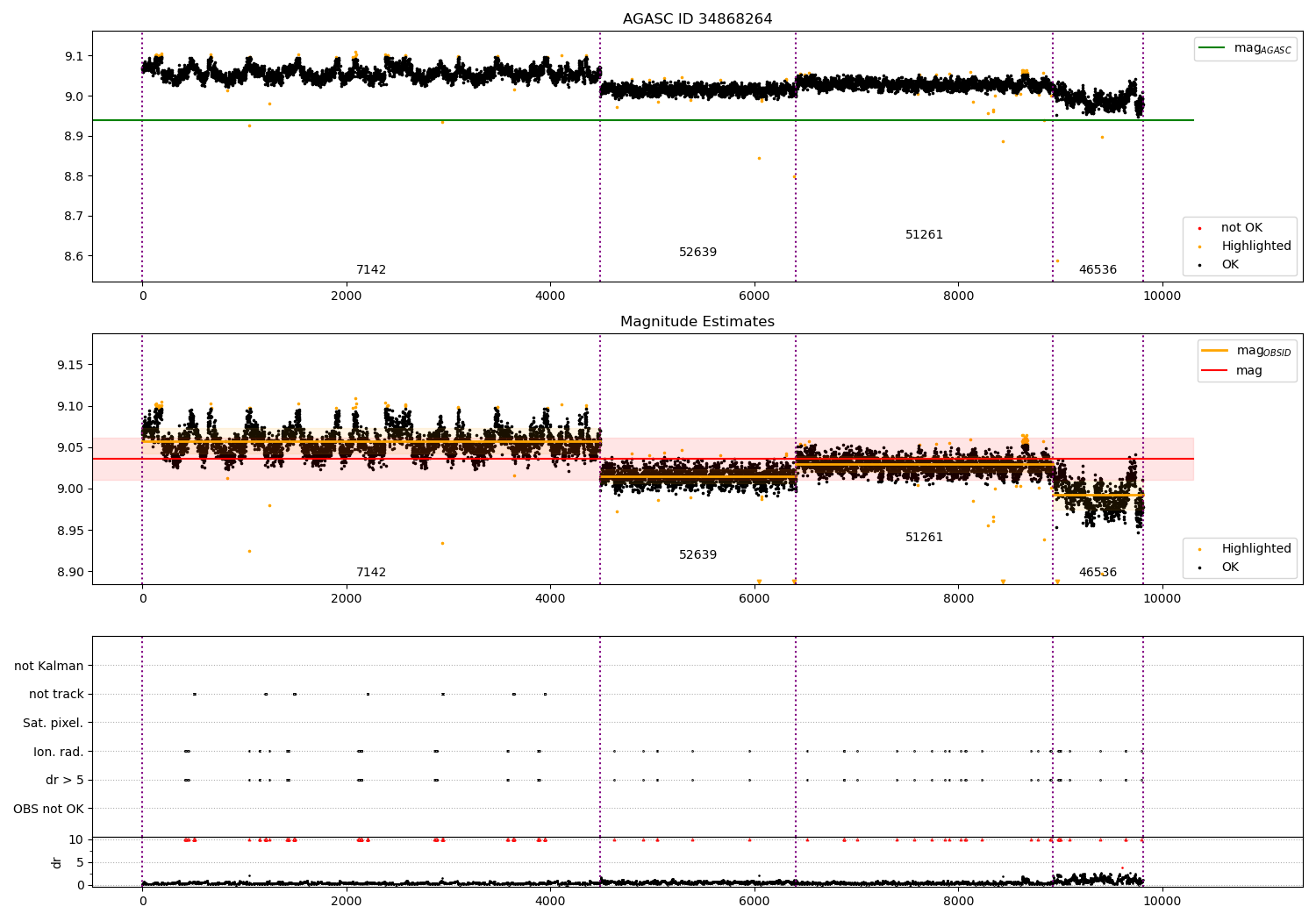Click the 9.15 y-axis tick label

pos(70,365)
